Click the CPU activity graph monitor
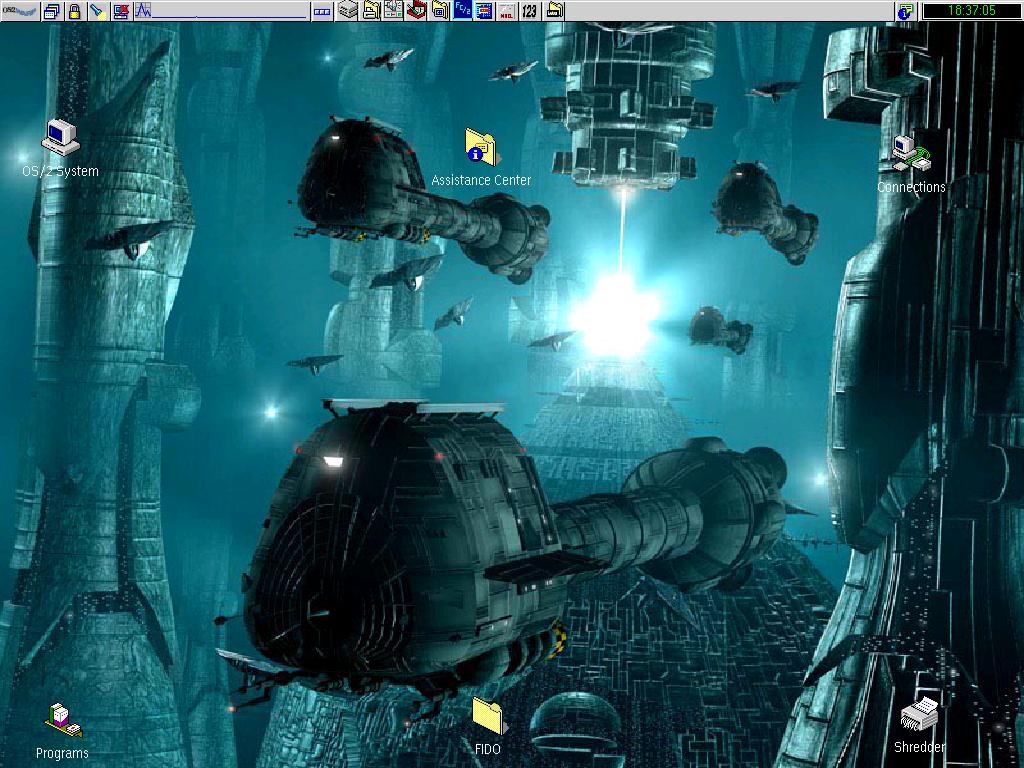The image size is (1024, 768). (x=221, y=10)
